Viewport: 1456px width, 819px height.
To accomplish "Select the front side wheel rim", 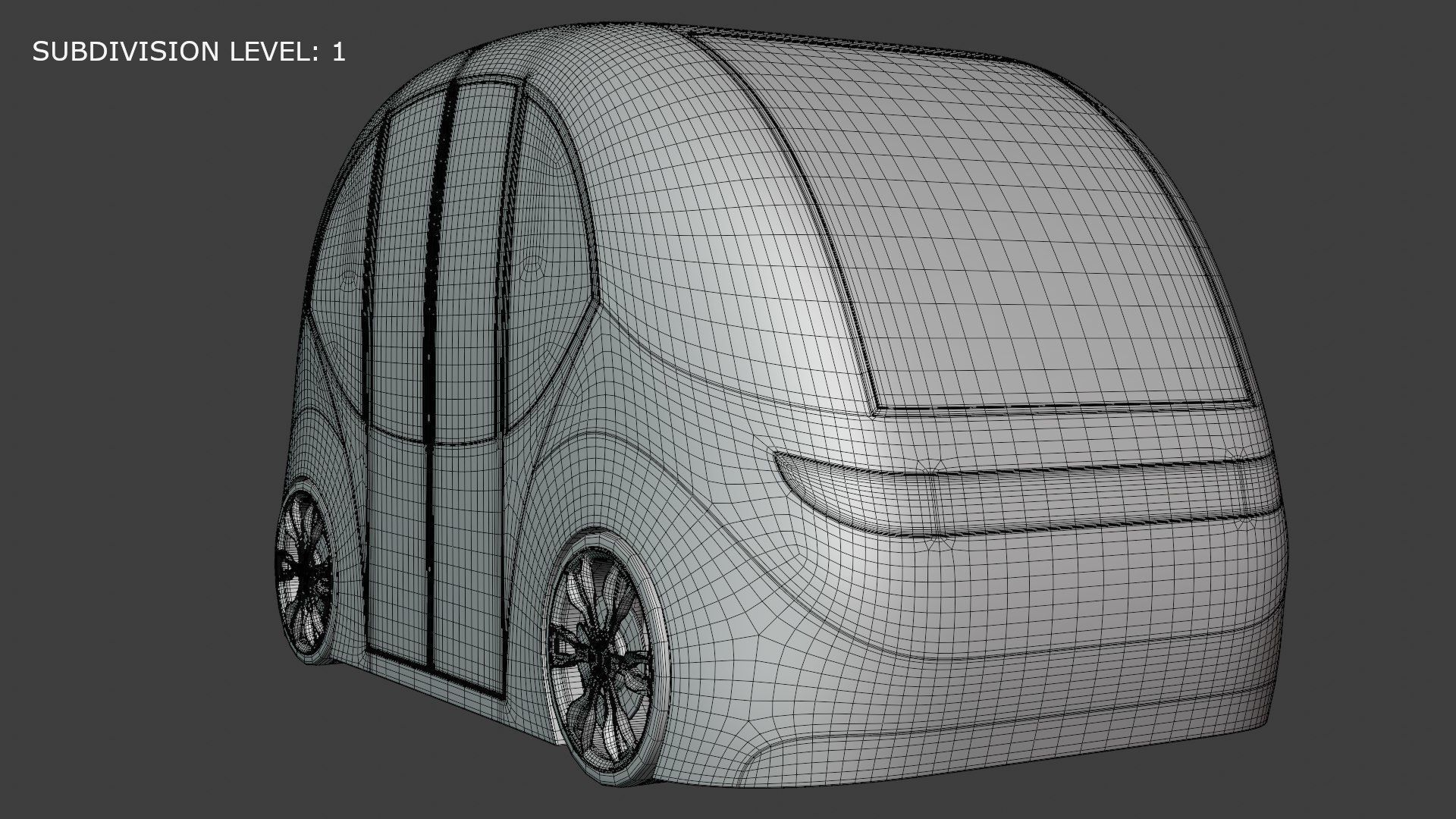I will point(306,572).
